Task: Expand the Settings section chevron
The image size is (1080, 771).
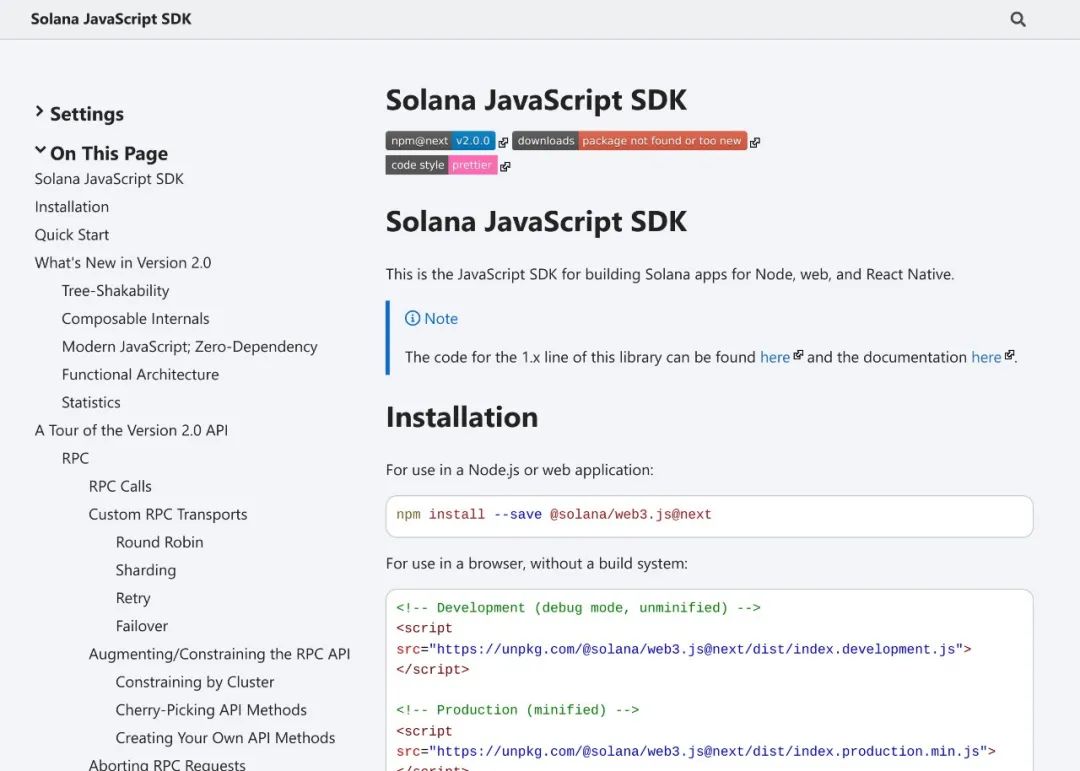Action: (39, 111)
